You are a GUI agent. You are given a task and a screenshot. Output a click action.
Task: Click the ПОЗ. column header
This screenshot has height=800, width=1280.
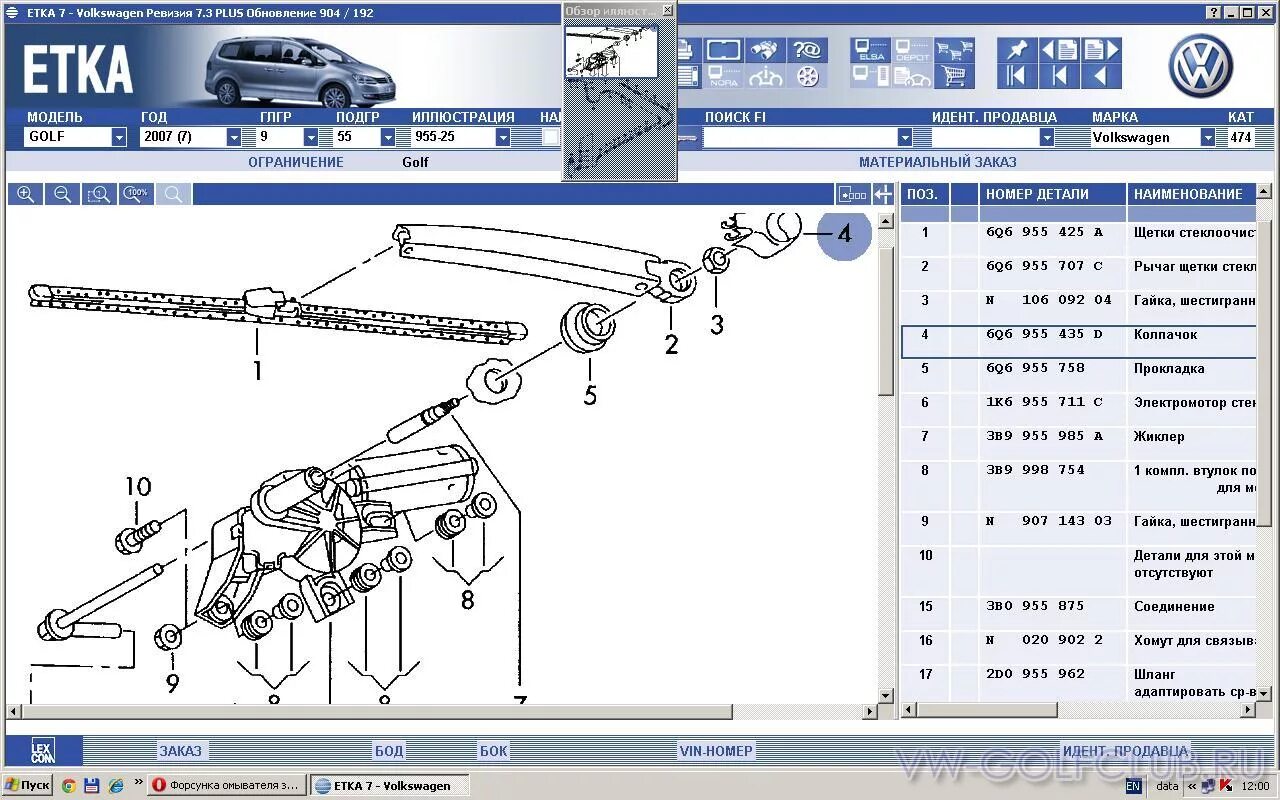(x=925, y=194)
